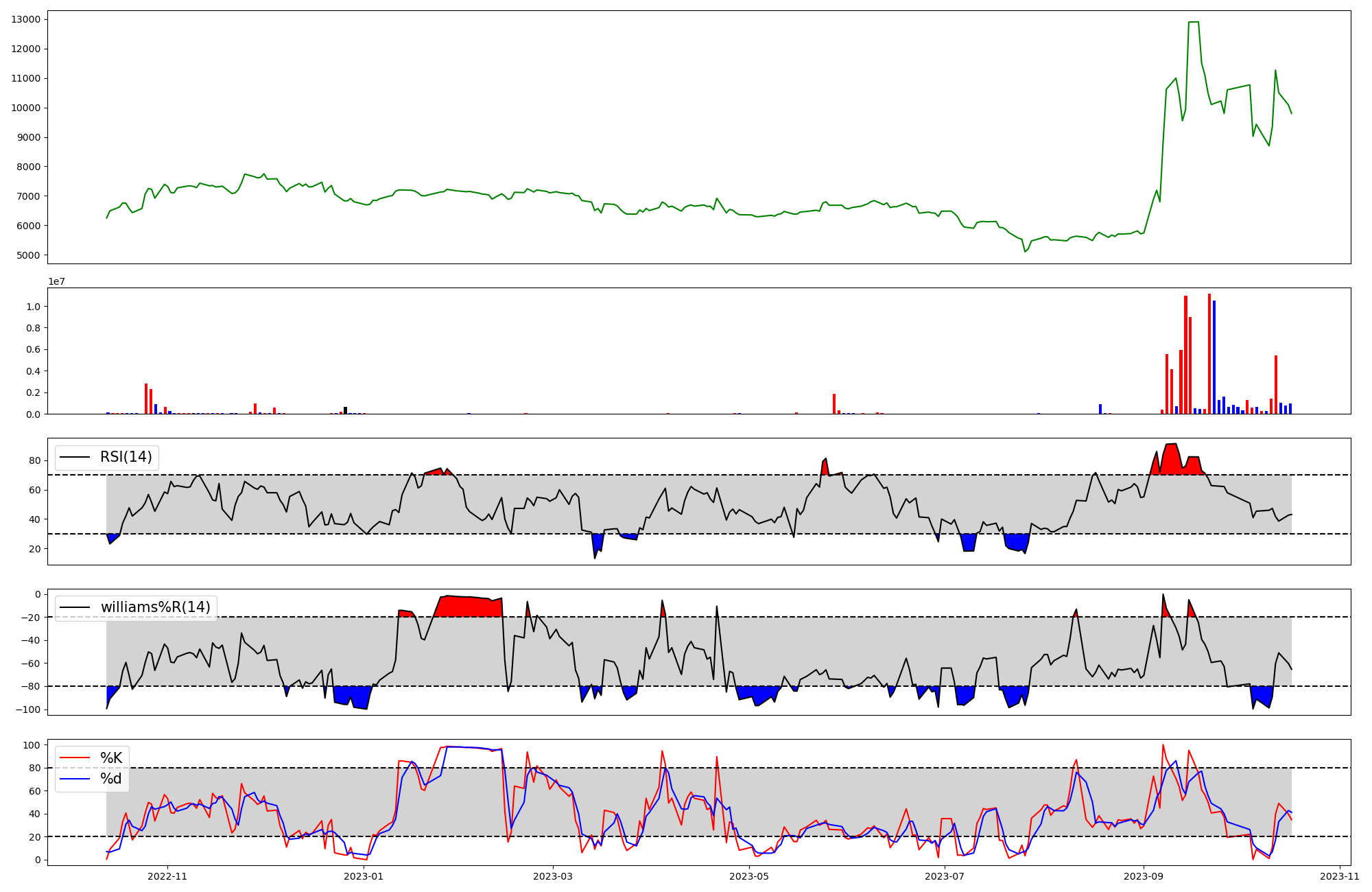Image resolution: width=1372 pixels, height=892 pixels.
Task: Click the -100 williams%R axis tick label
Action: (x=27, y=709)
